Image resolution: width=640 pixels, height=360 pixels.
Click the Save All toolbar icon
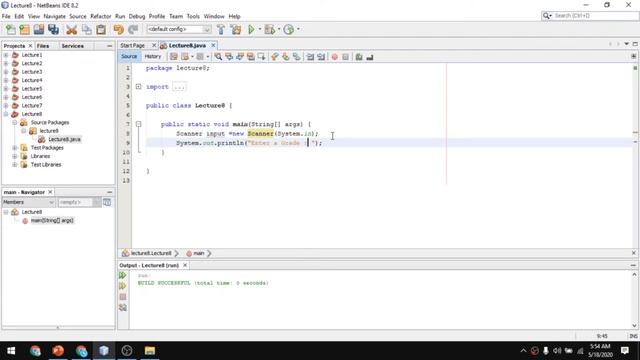tap(53, 29)
